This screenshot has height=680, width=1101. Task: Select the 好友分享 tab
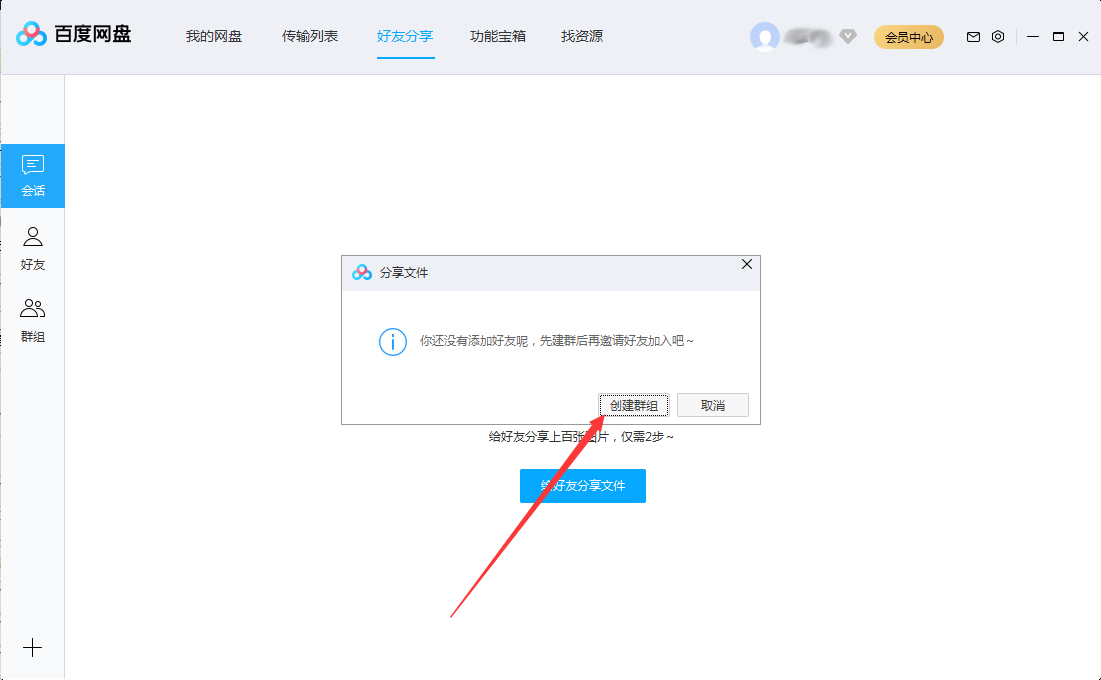pyautogui.click(x=405, y=36)
